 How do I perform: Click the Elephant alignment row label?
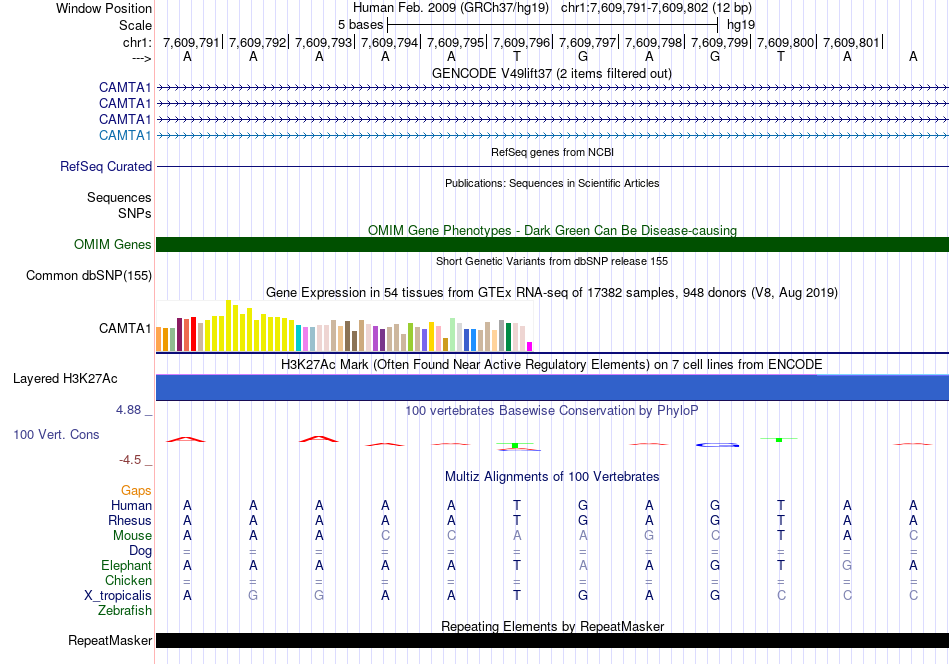[126, 565]
